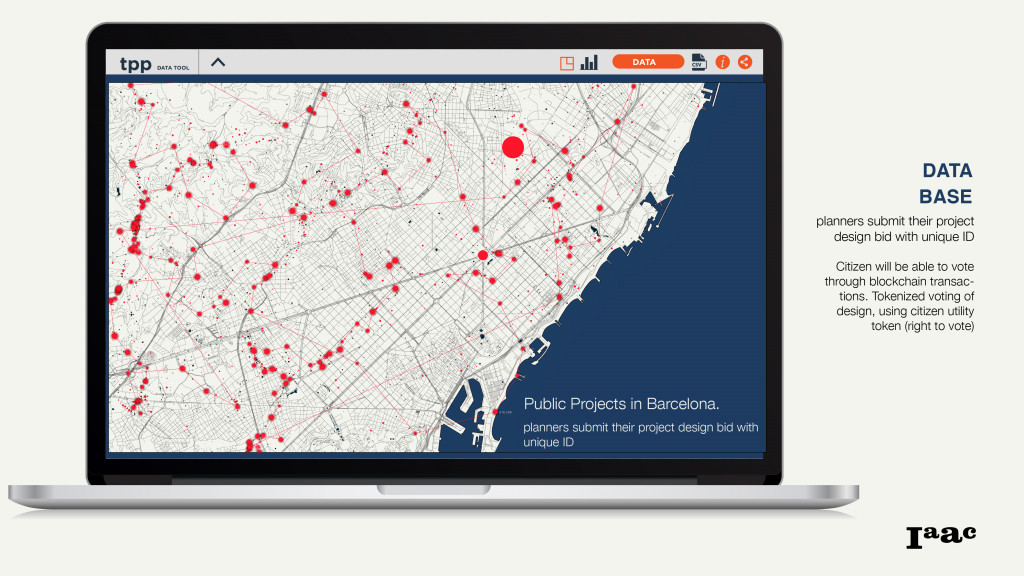This screenshot has width=1024, height=576.
Task: Open the orange info icon
Action: click(x=723, y=62)
